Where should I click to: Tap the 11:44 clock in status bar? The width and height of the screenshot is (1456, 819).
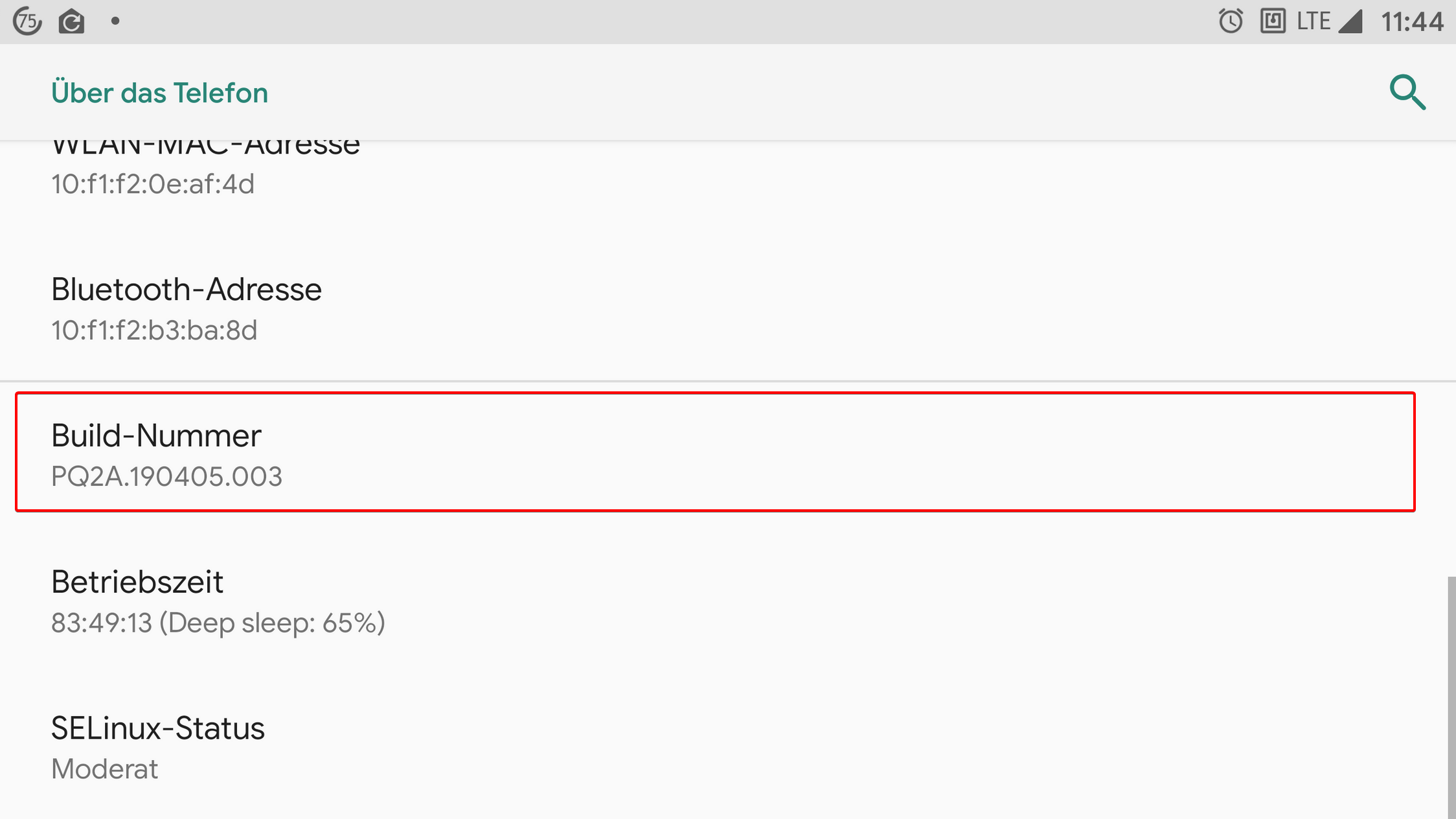(x=1412, y=22)
